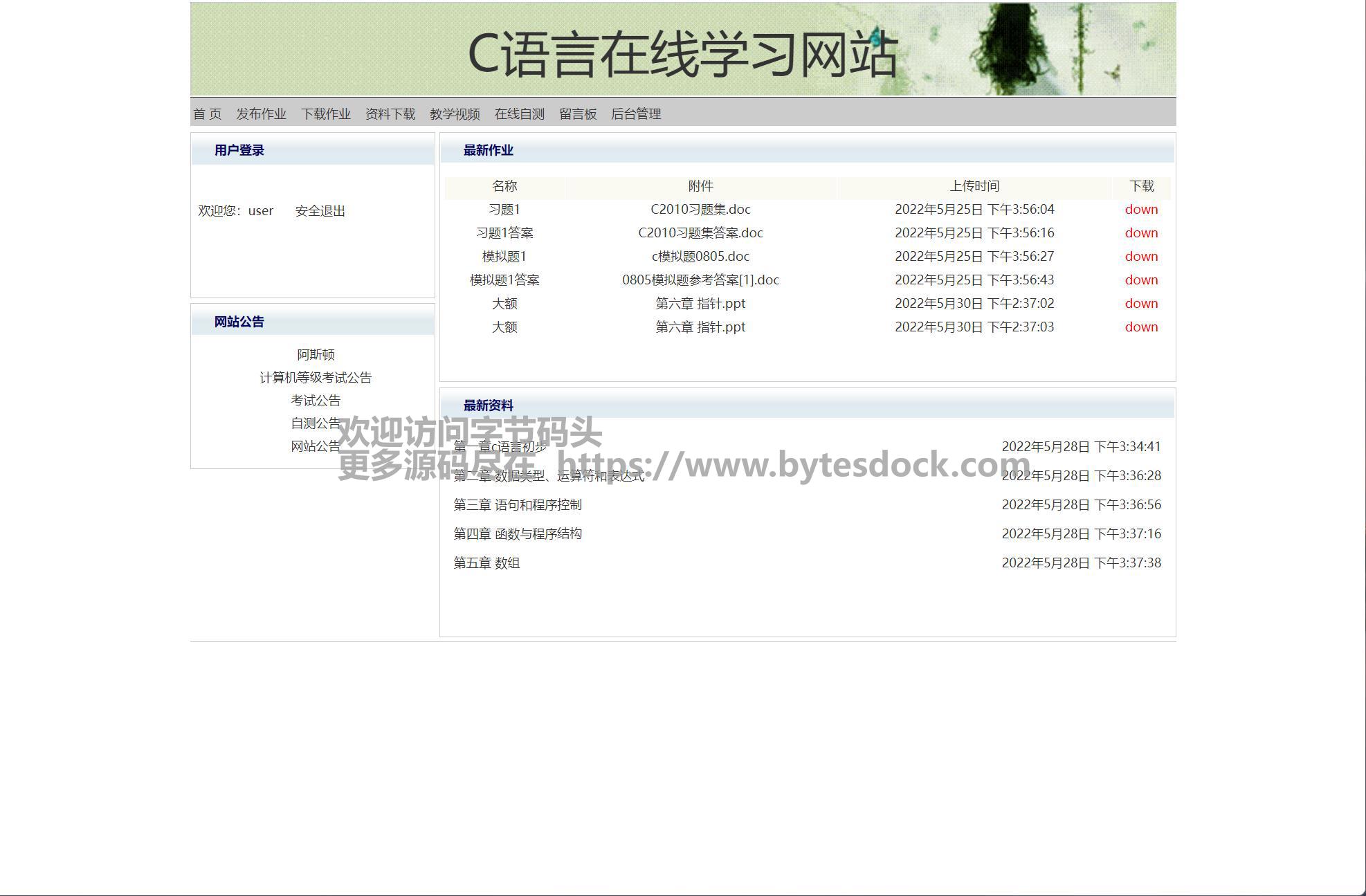Navigate to 在线自测 section
Screen dimensions: 1366x896
tap(519, 114)
